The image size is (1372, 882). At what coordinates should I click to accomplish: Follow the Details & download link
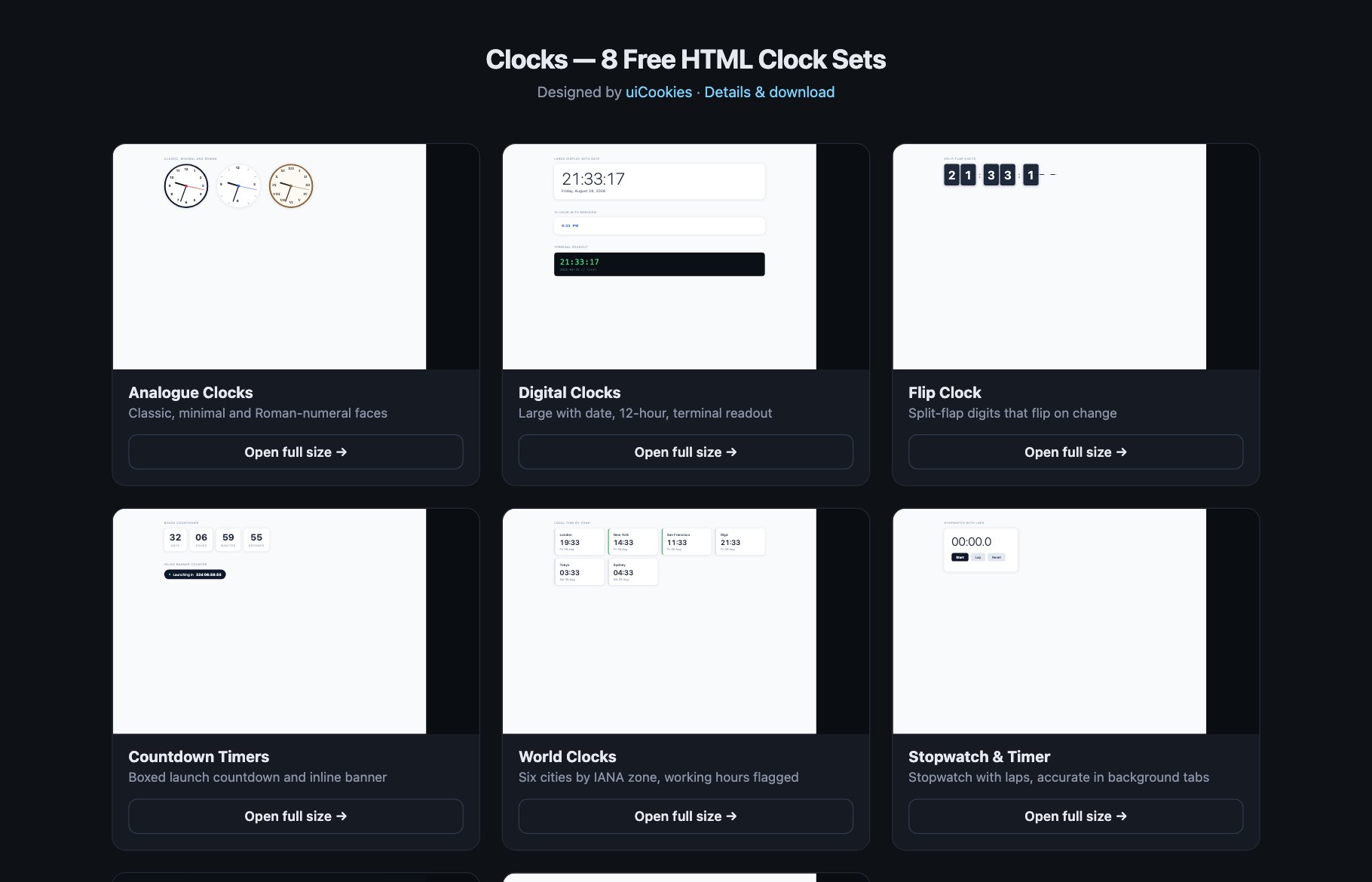(769, 92)
